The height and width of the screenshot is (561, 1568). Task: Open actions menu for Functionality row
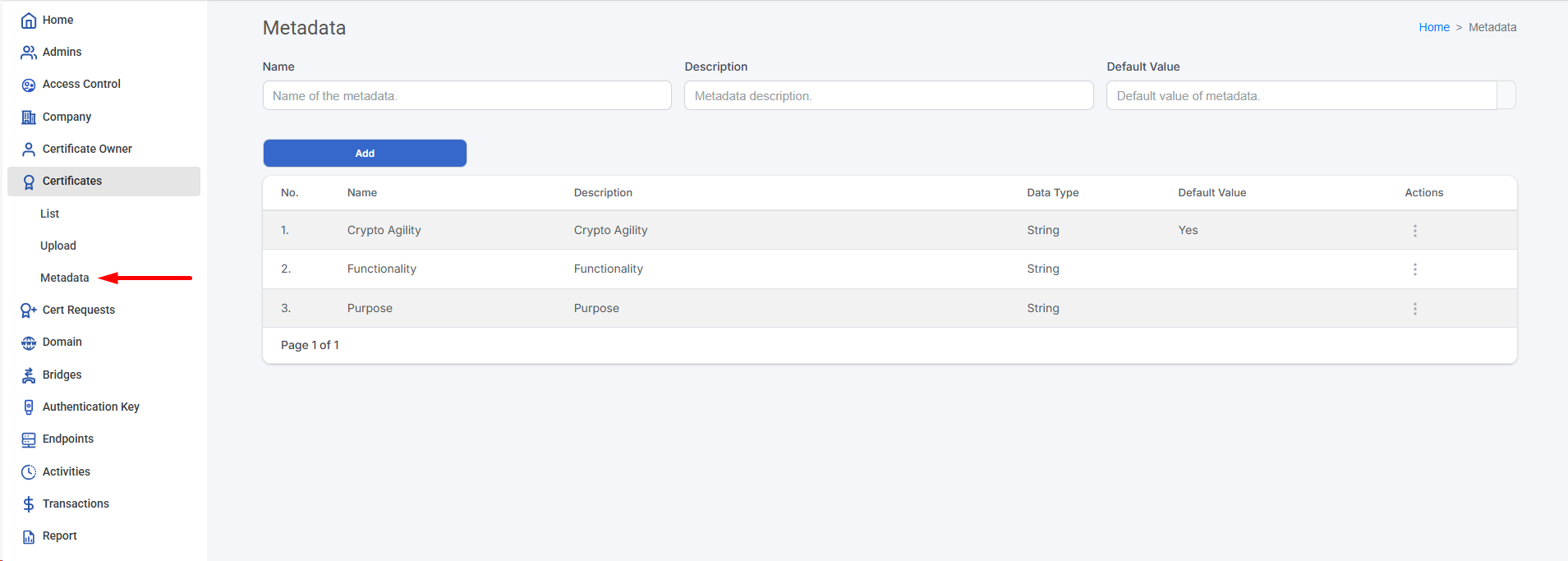coord(1414,269)
